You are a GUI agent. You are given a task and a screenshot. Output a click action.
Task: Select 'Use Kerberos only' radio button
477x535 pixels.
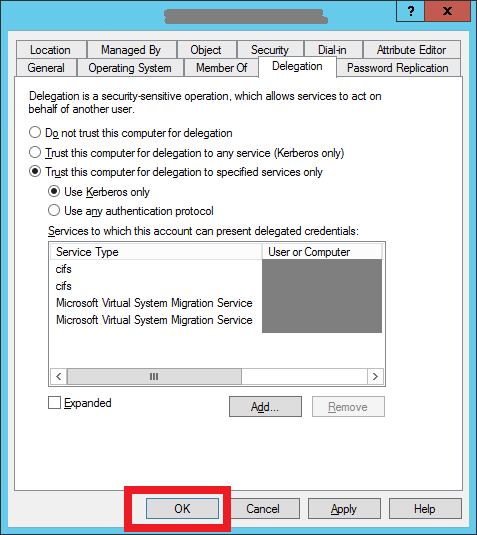[x=54, y=191]
